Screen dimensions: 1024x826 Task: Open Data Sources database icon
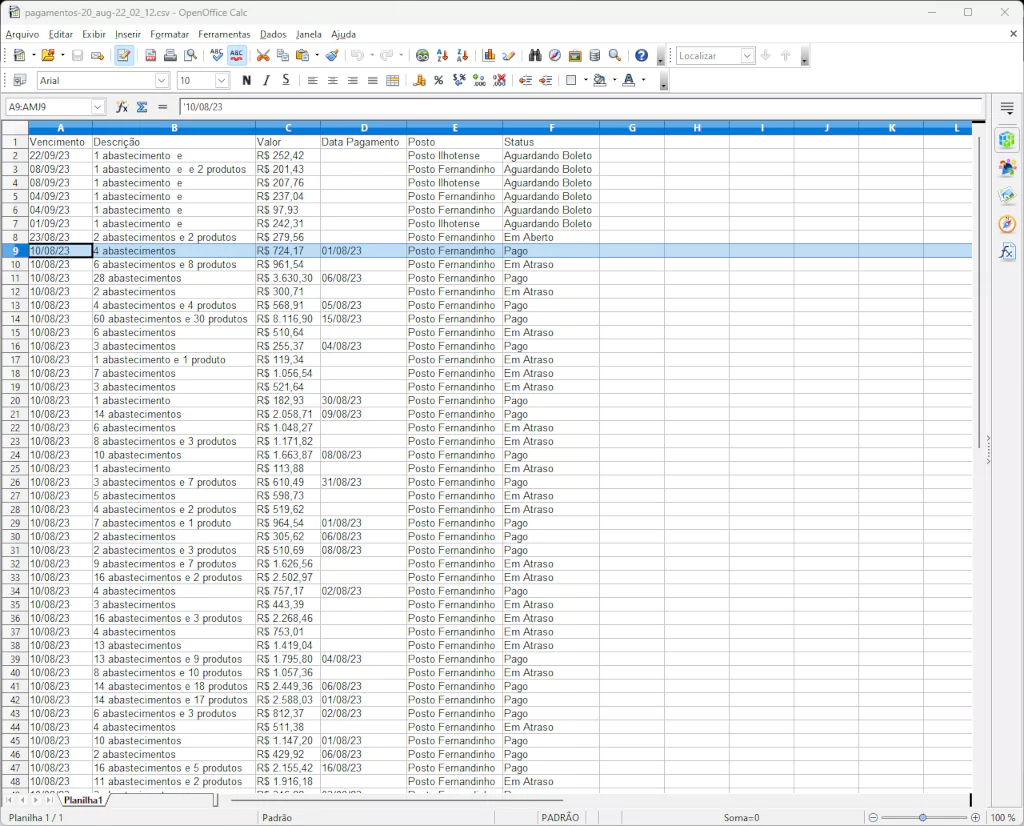594,56
